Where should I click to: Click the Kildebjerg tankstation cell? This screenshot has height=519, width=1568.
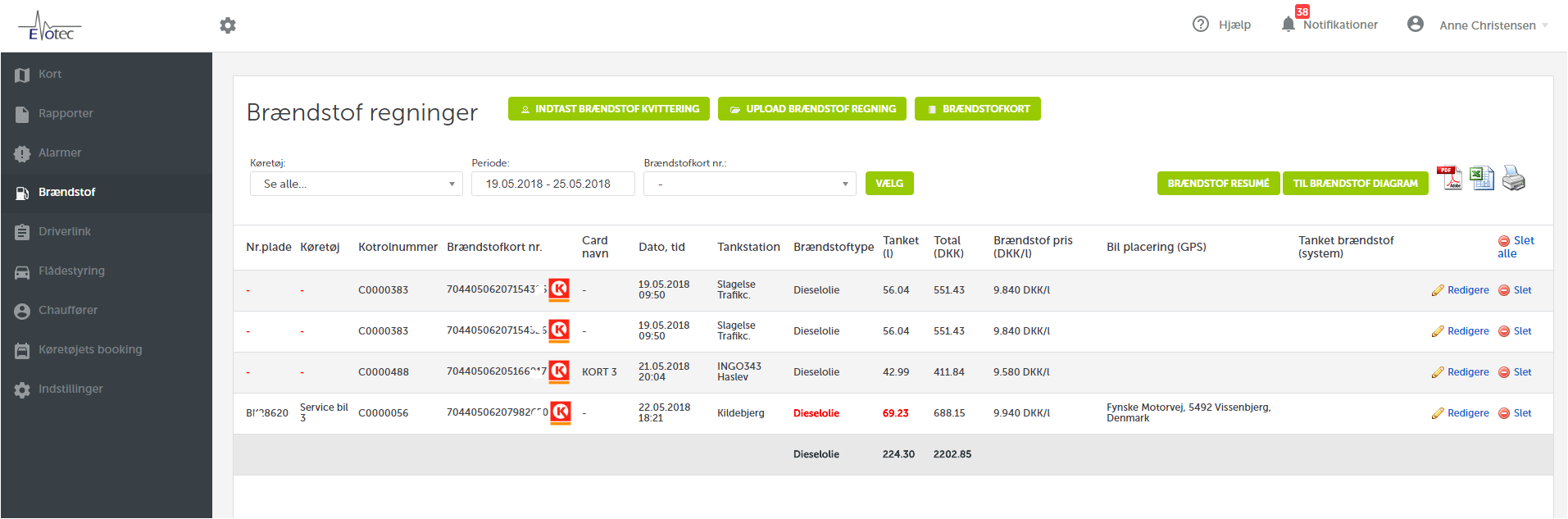[x=741, y=413]
